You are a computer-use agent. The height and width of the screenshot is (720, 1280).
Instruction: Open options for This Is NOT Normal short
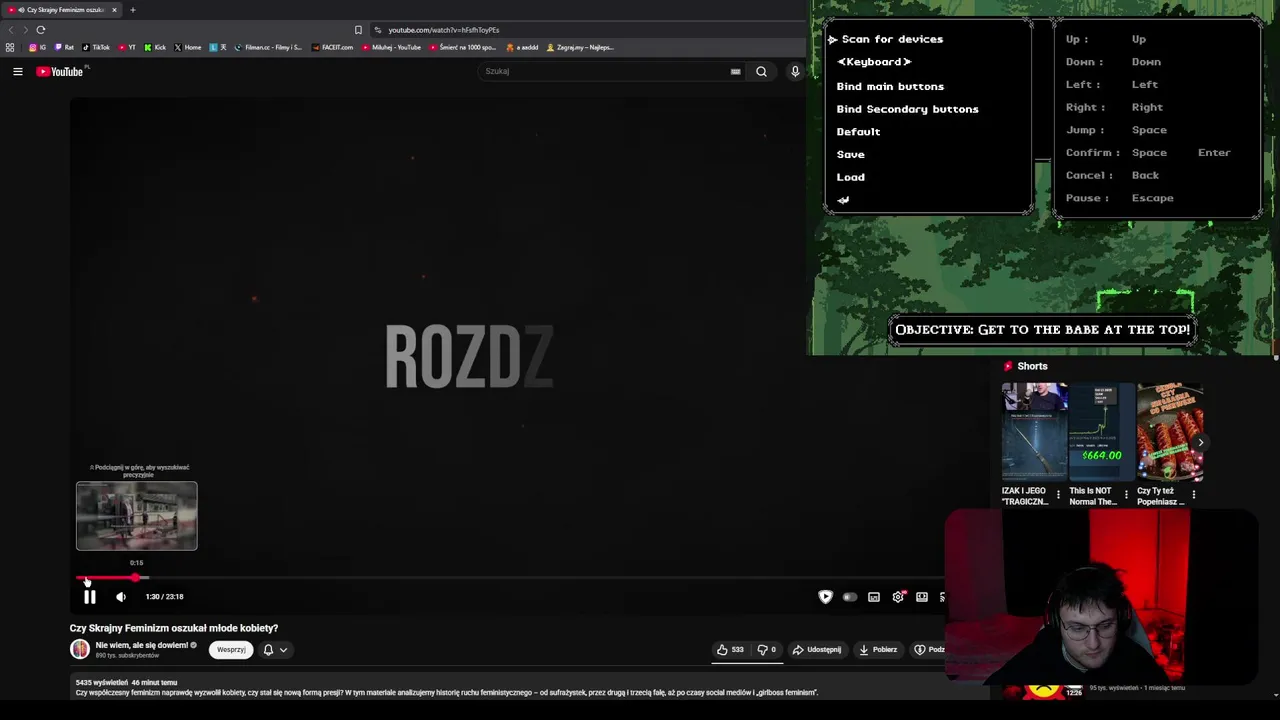click(x=1126, y=495)
